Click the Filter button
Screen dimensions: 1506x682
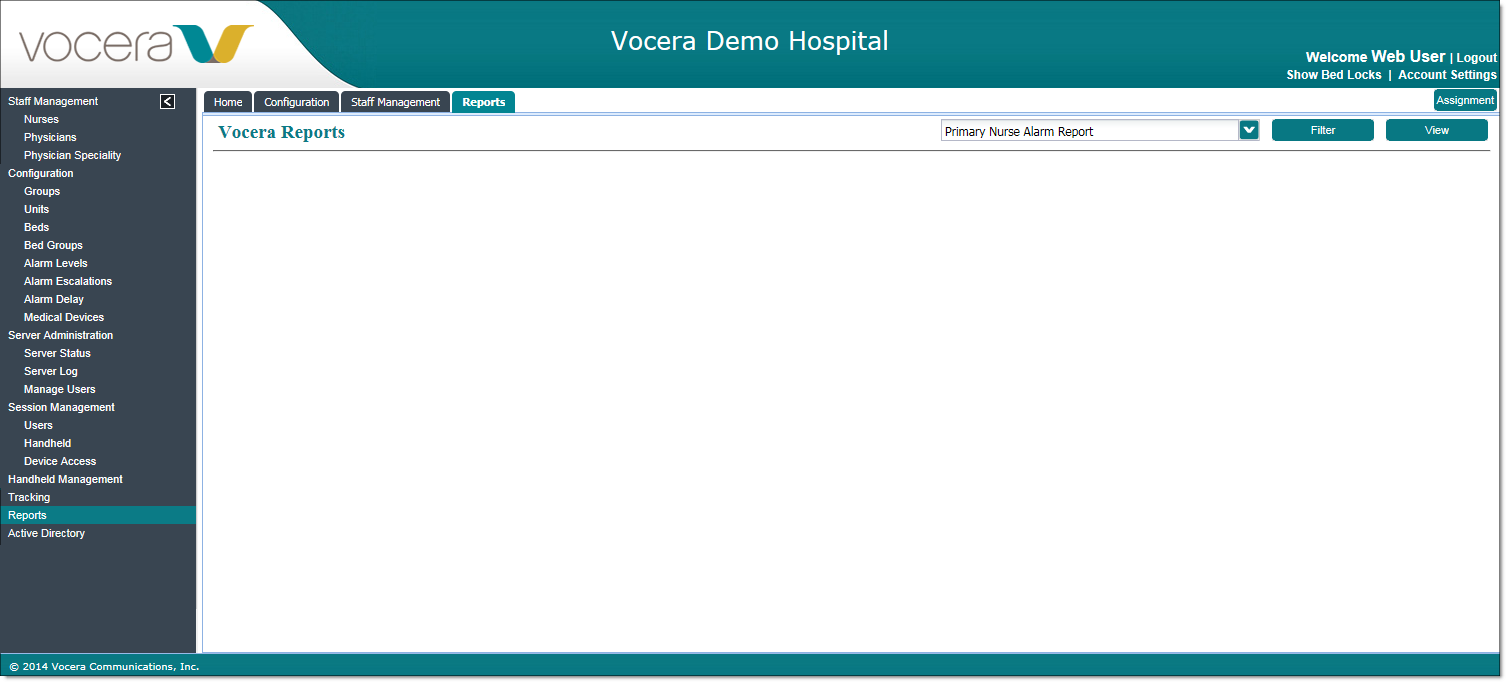(x=1323, y=130)
